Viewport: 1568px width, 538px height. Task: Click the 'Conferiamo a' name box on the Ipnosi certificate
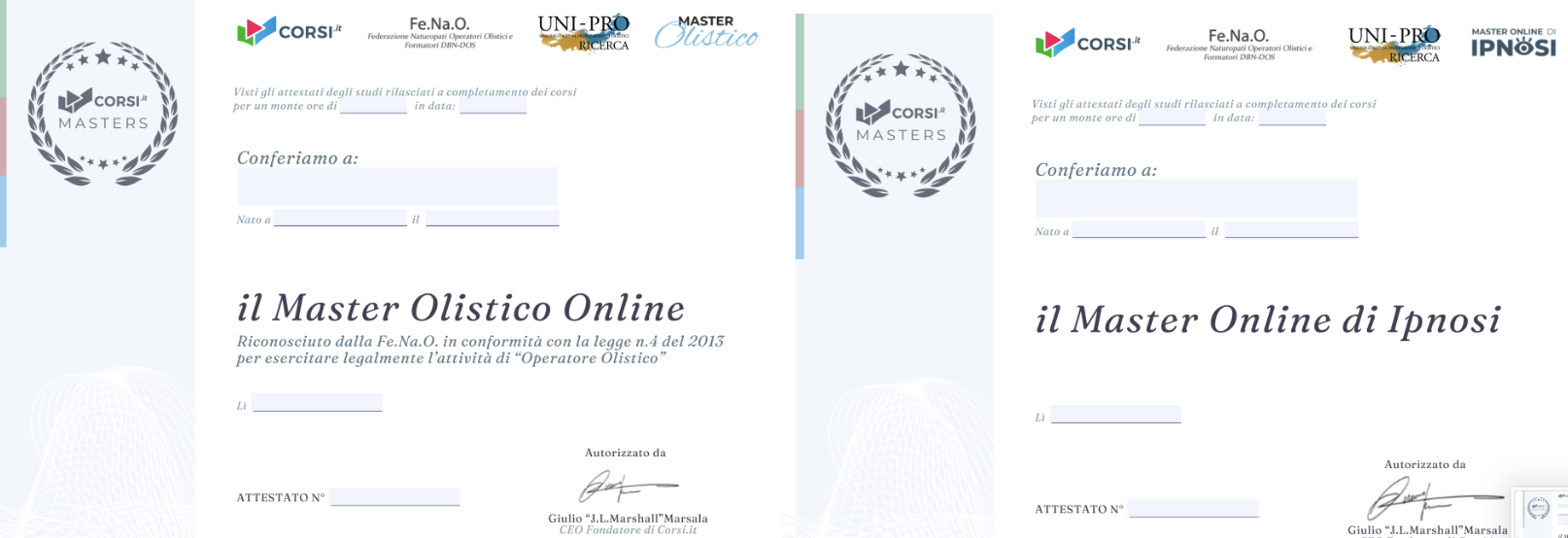click(x=1196, y=198)
